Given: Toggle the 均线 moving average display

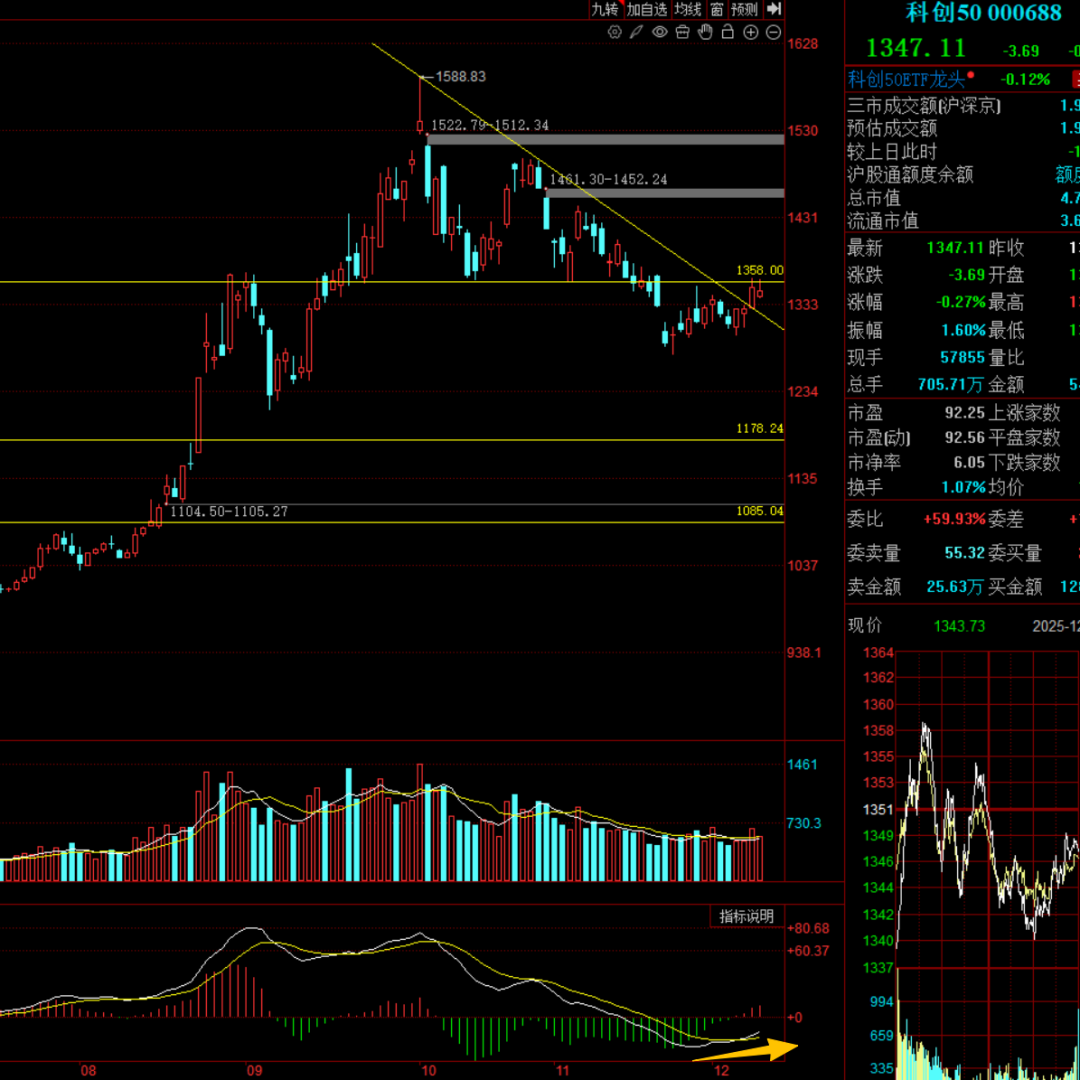Looking at the screenshot, I should coord(688,9).
